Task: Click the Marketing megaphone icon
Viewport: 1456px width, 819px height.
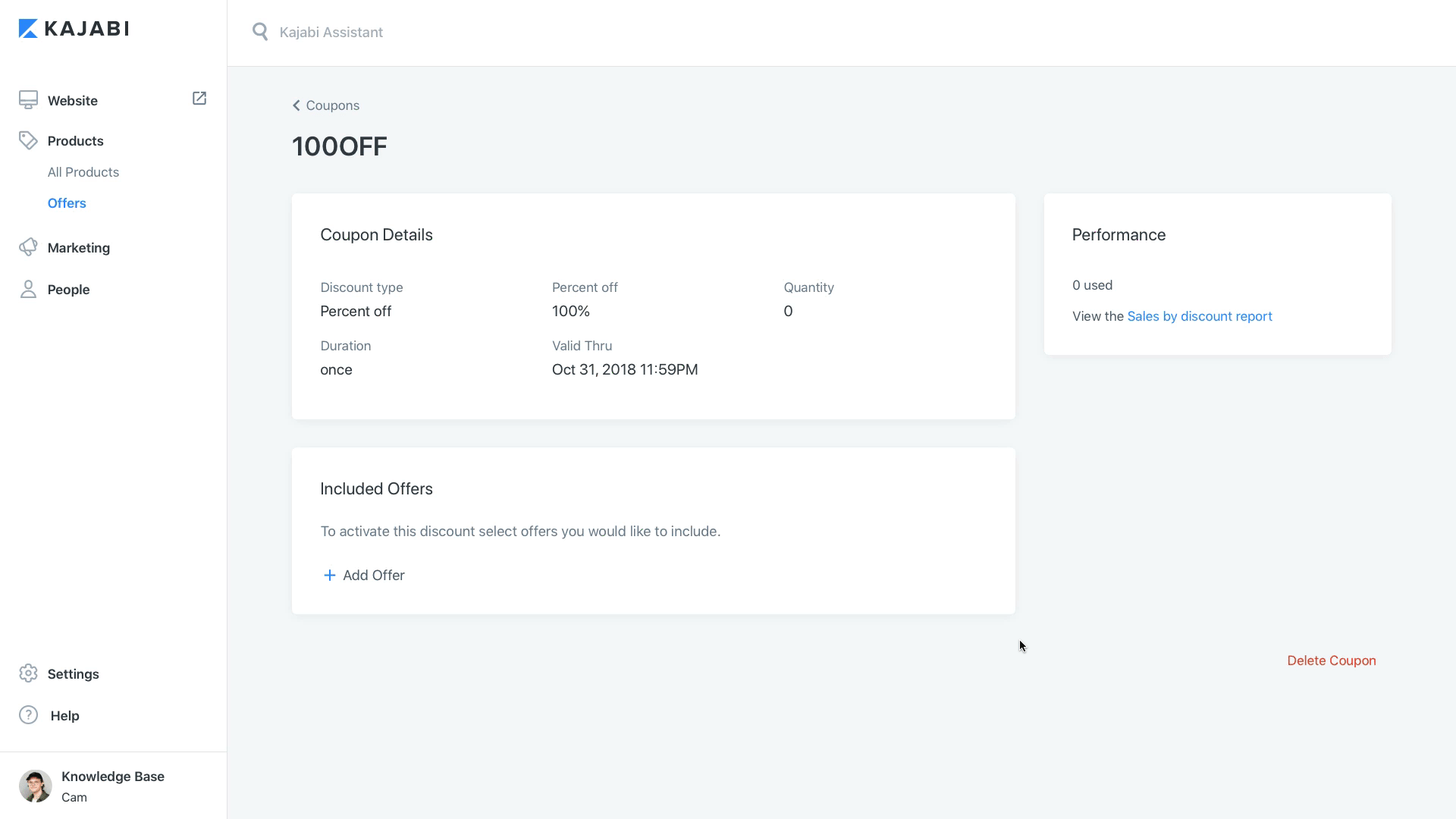Action: [28, 247]
